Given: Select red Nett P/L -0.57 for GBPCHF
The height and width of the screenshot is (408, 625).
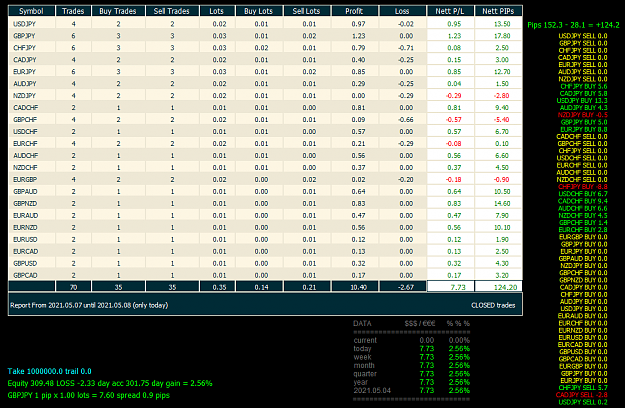Looking at the screenshot, I should click(x=453, y=120).
